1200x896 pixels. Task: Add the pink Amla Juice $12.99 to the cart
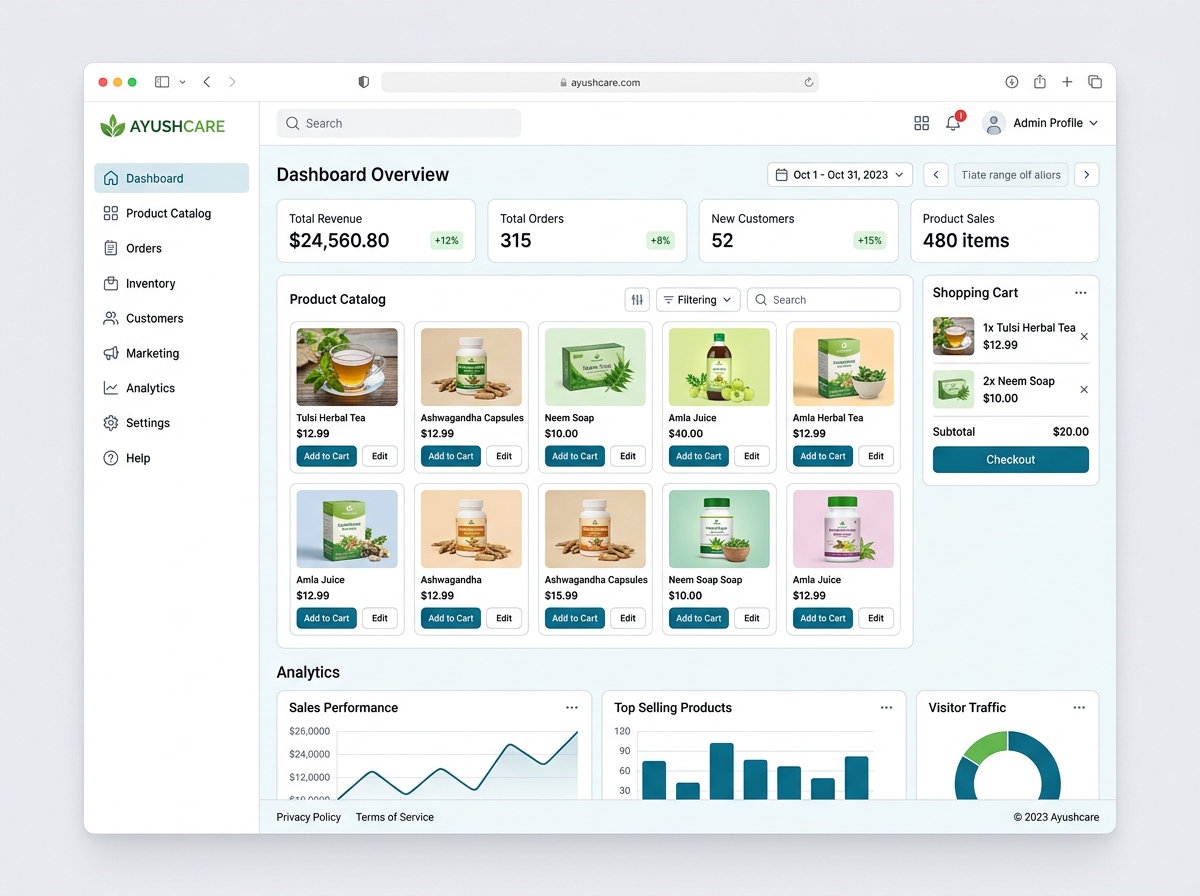coord(823,618)
